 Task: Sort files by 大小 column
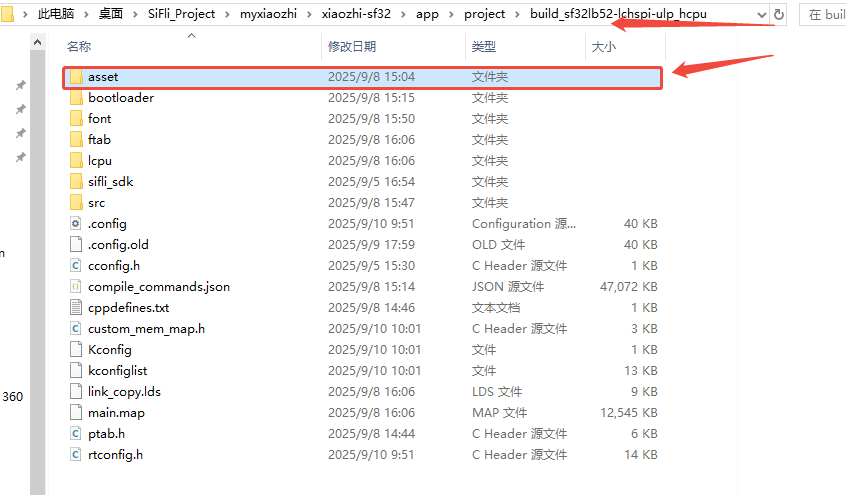(x=604, y=46)
